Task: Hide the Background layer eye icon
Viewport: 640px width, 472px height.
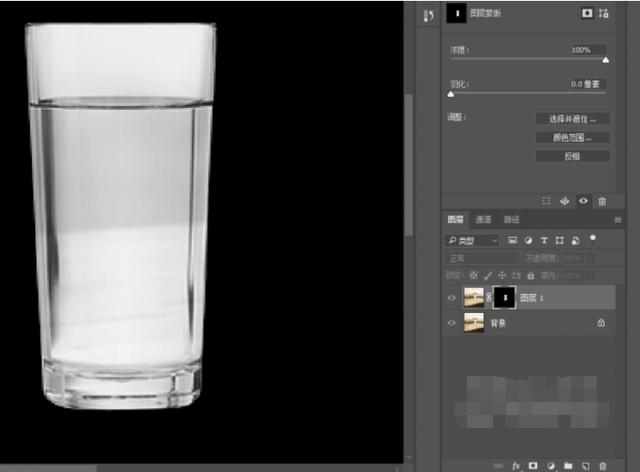Action: click(x=451, y=323)
